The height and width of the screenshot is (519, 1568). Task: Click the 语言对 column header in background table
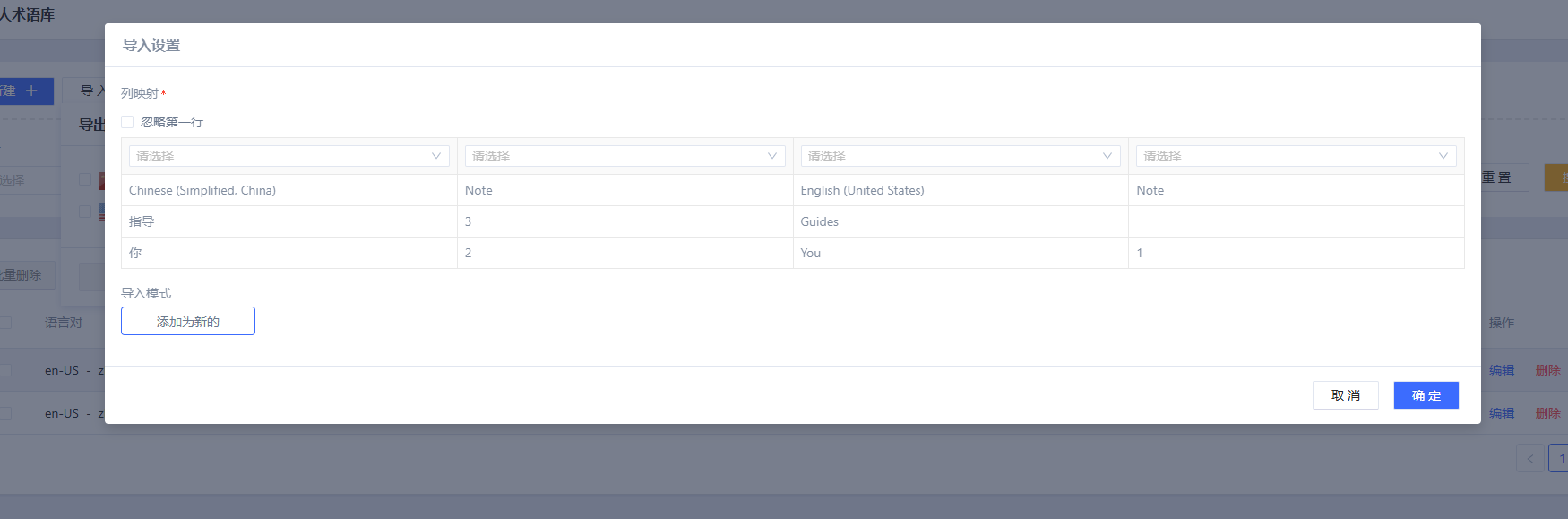[x=64, y=323]
